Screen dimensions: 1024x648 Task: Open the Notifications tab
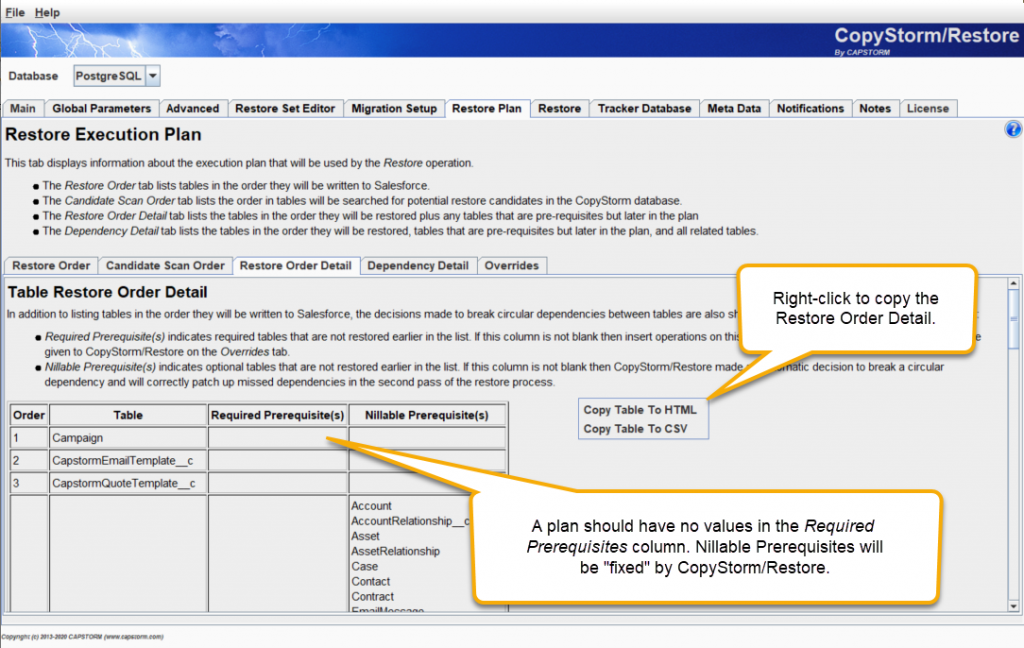pyautogui.click(x=810, y=108)
